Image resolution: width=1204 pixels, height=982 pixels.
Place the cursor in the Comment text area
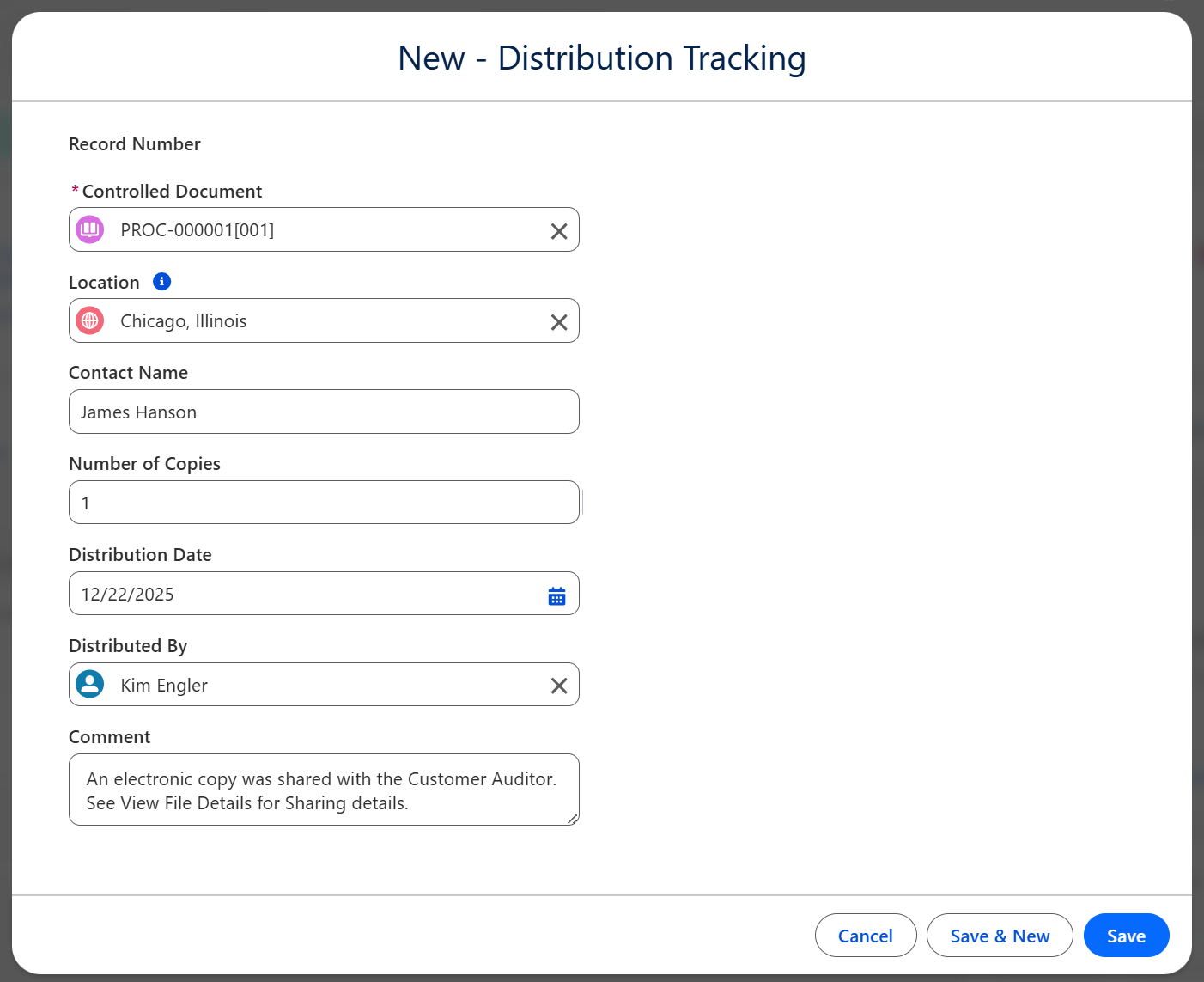(324, 790)
